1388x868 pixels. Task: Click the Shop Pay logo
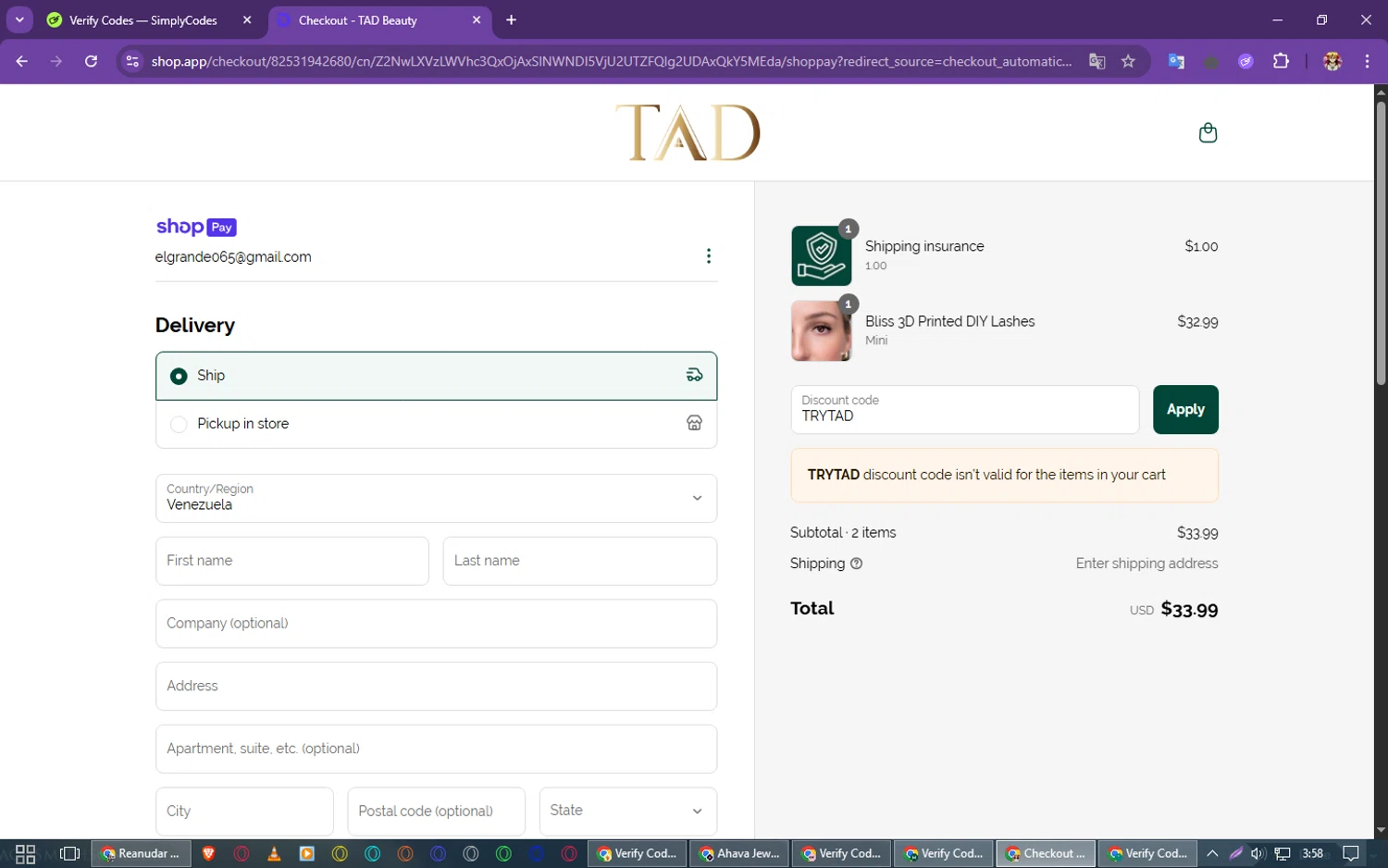196,227
